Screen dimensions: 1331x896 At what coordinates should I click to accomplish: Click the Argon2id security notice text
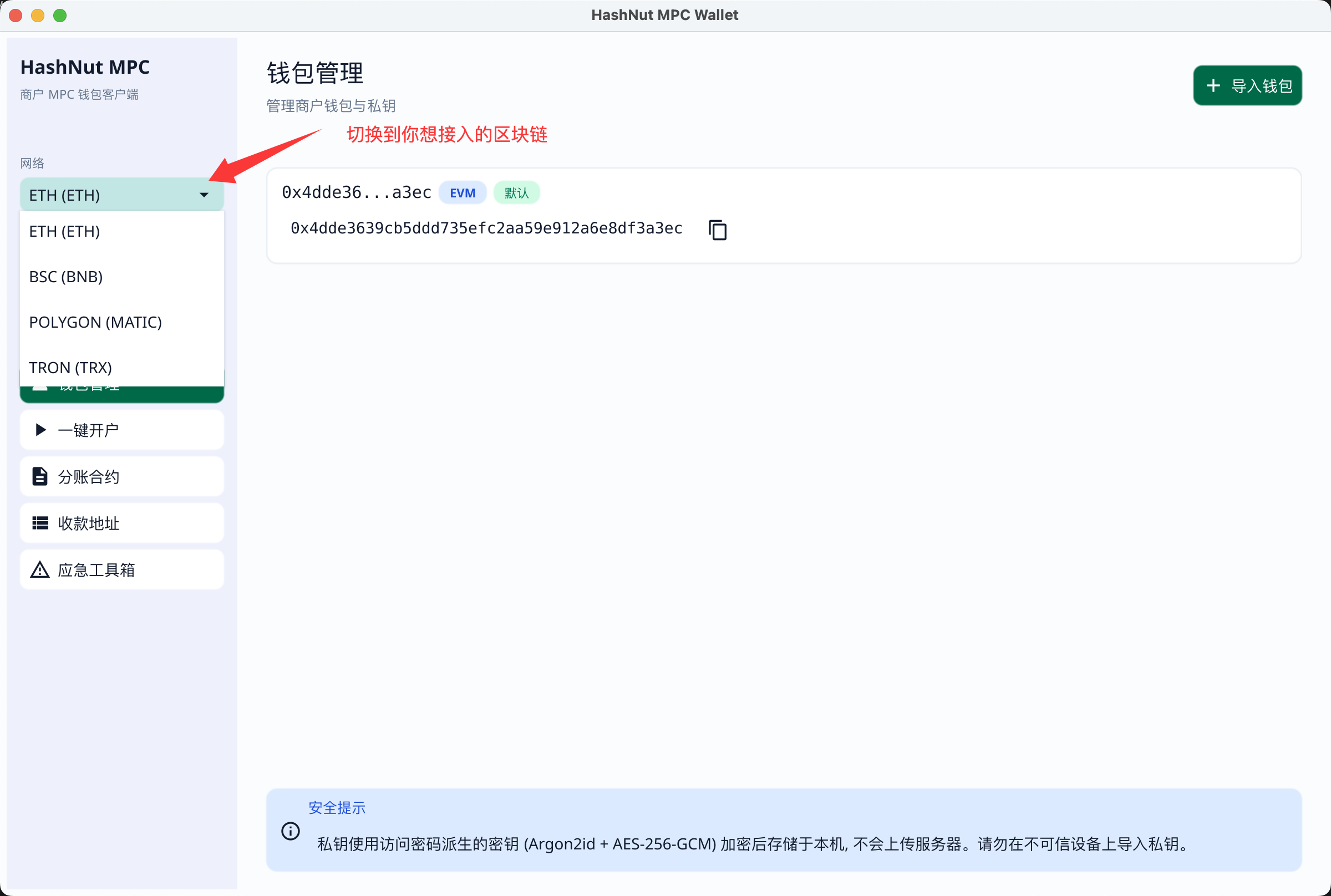coord(753,844)
